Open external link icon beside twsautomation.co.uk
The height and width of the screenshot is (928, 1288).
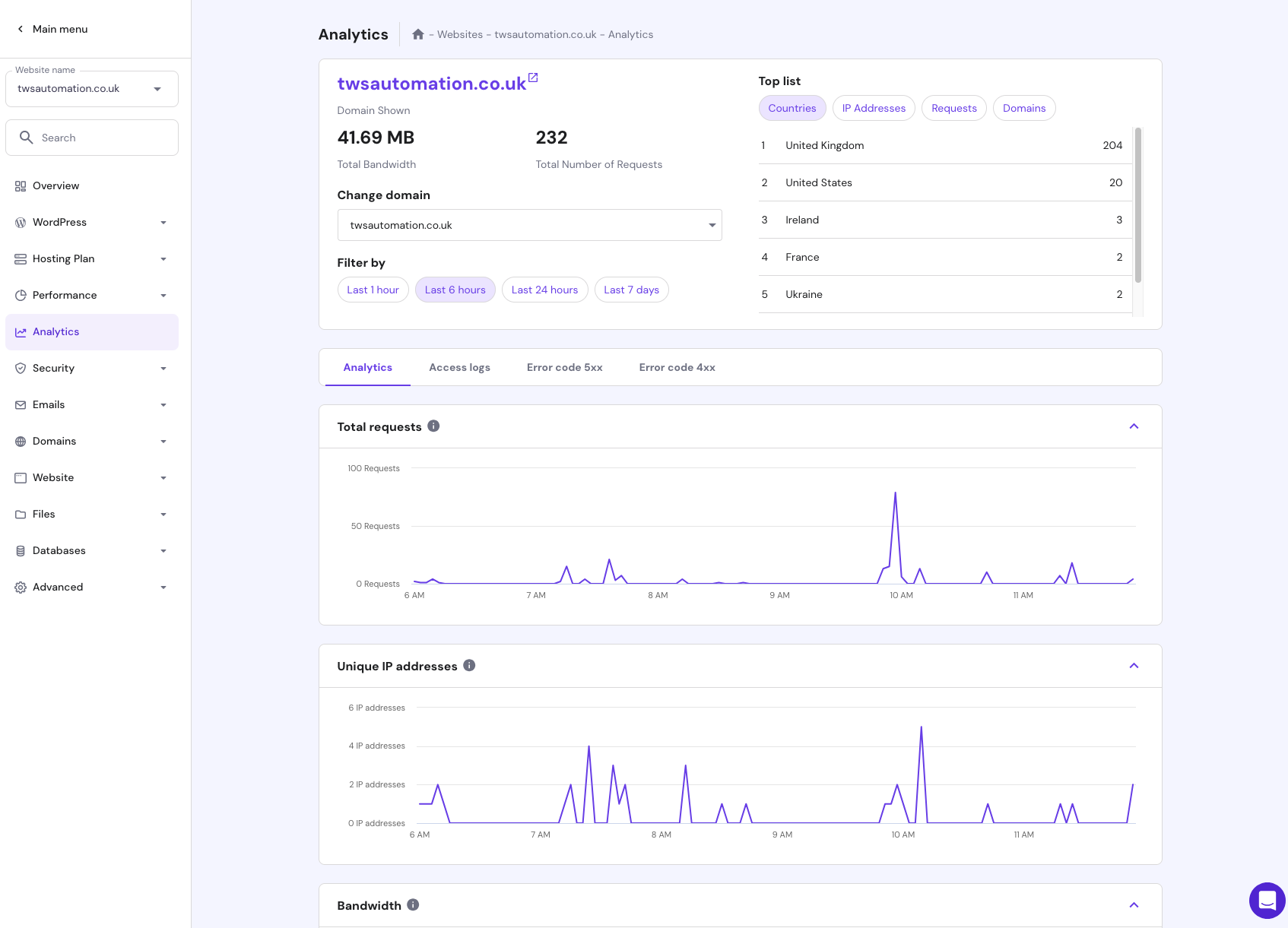[x=533, y=78]
